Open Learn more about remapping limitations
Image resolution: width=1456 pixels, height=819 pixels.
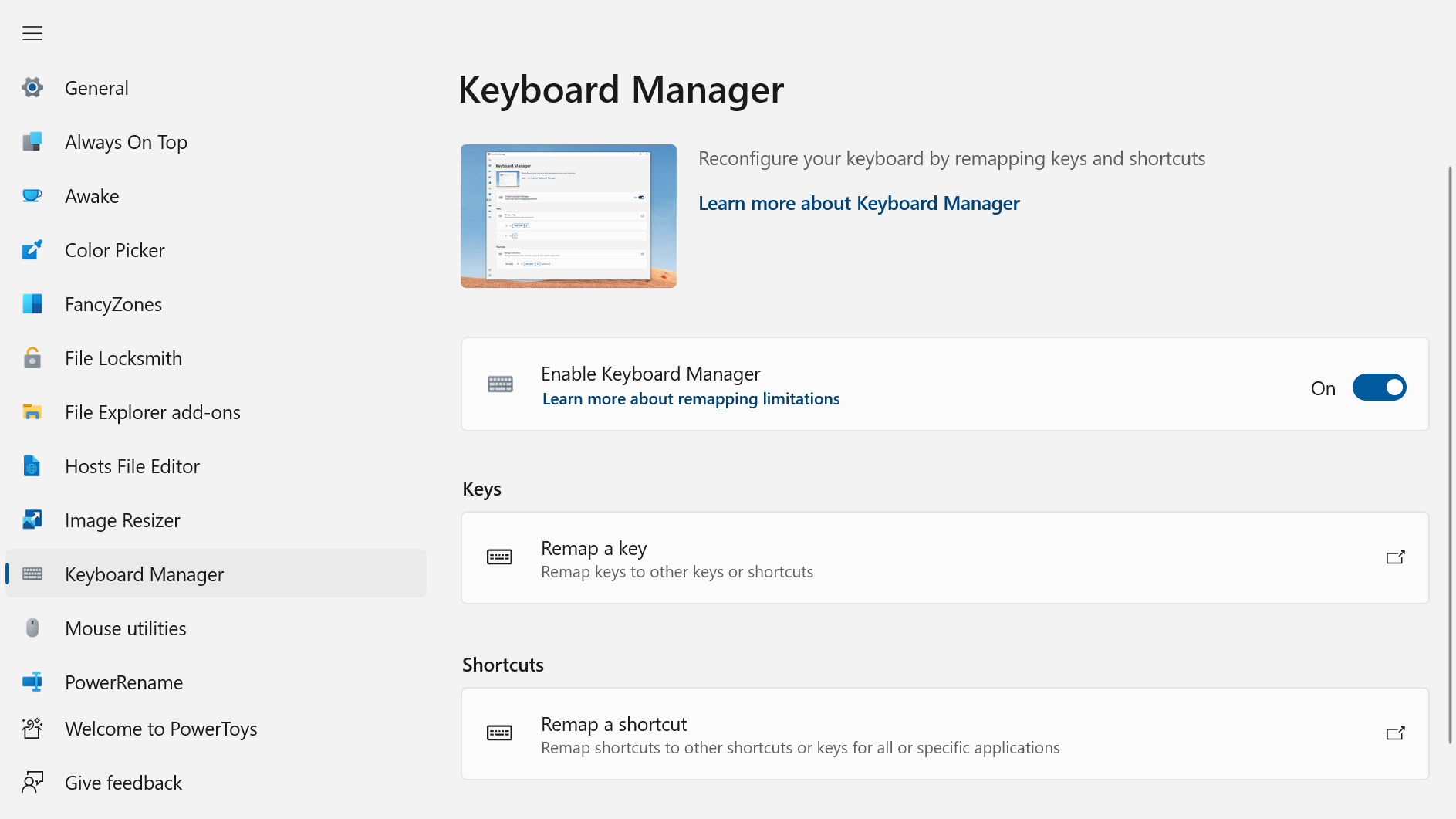[x=691, y=398]
